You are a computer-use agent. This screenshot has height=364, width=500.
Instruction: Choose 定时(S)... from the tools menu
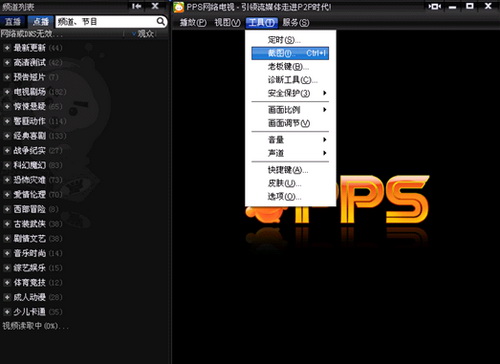(x=290, y=40)
